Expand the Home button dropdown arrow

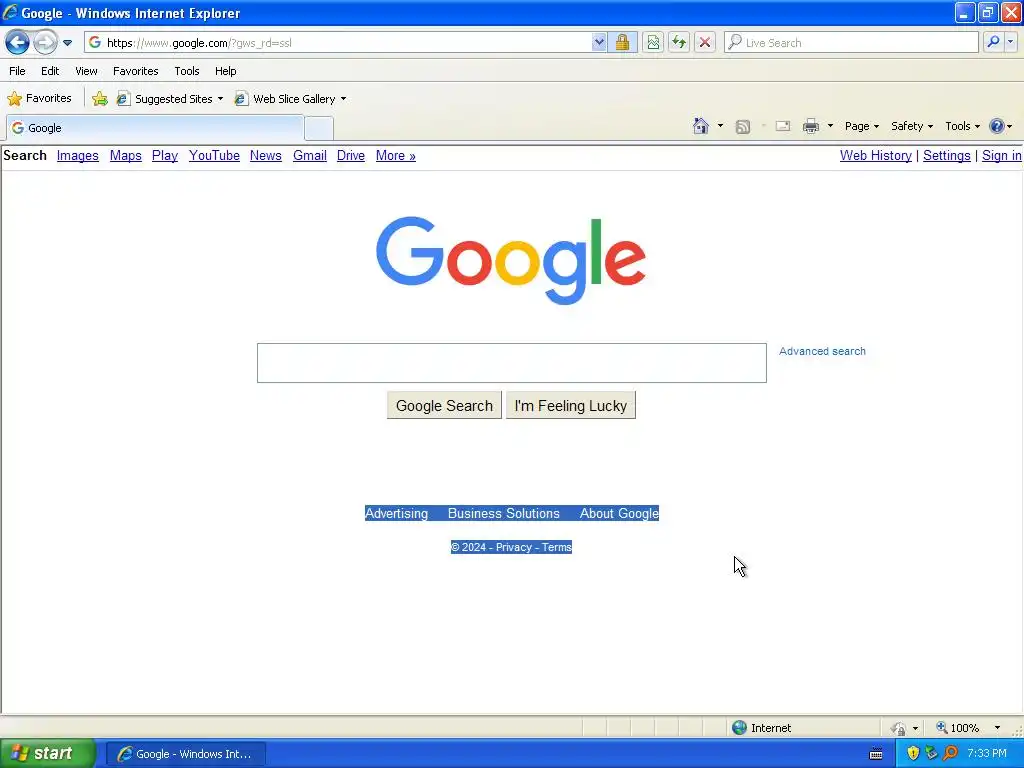pyautogui.click(x=720, y=126)
